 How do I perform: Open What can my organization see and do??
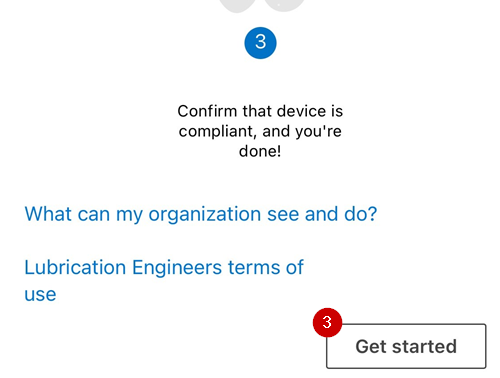(201, 214)
